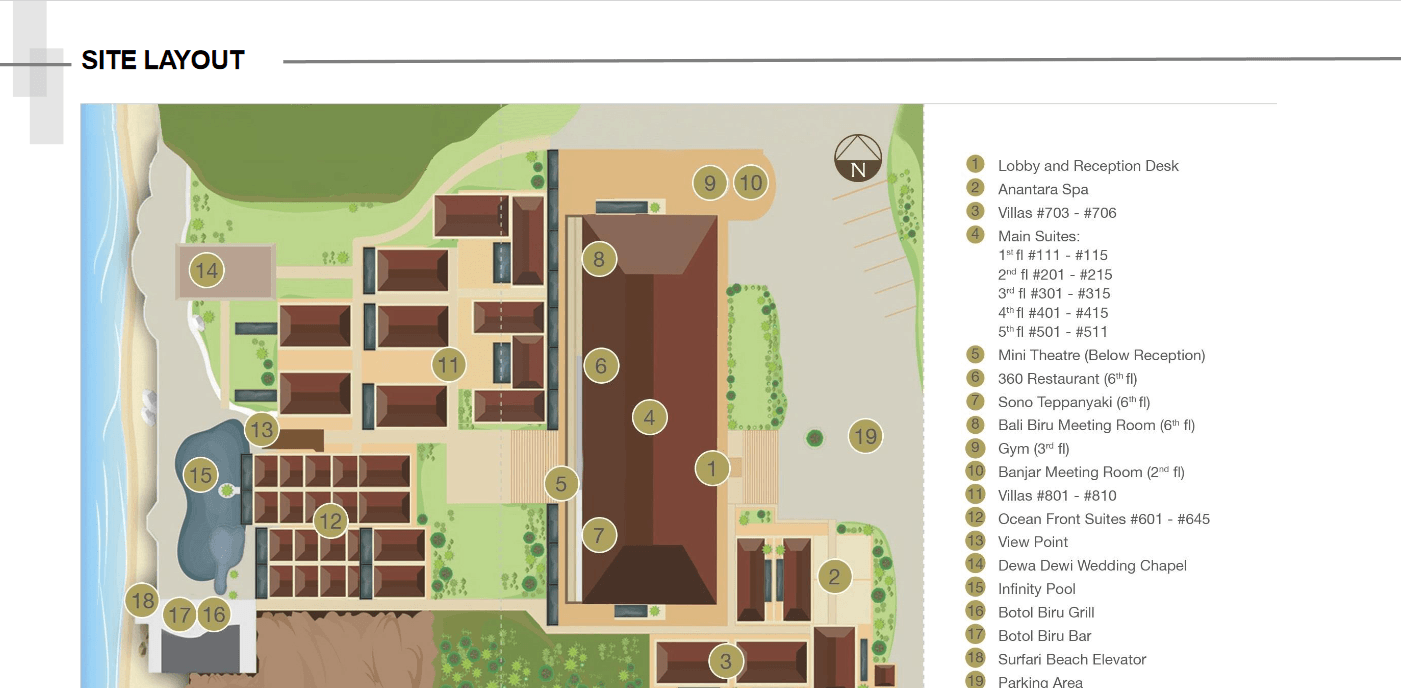1401x688 pixels.
Task: Select map marker 18 near the beach
Action: 143,601
